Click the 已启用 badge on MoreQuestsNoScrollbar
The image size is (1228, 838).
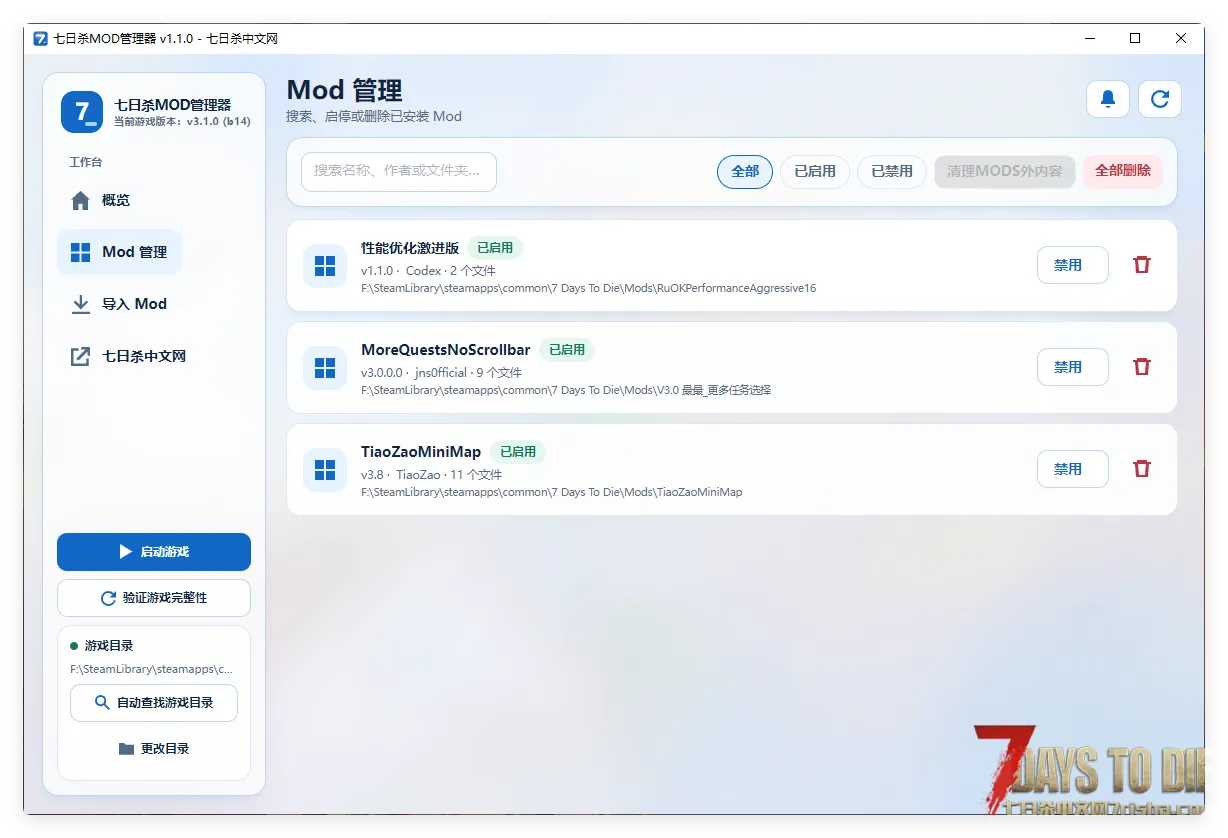click(x=567, y=350)
